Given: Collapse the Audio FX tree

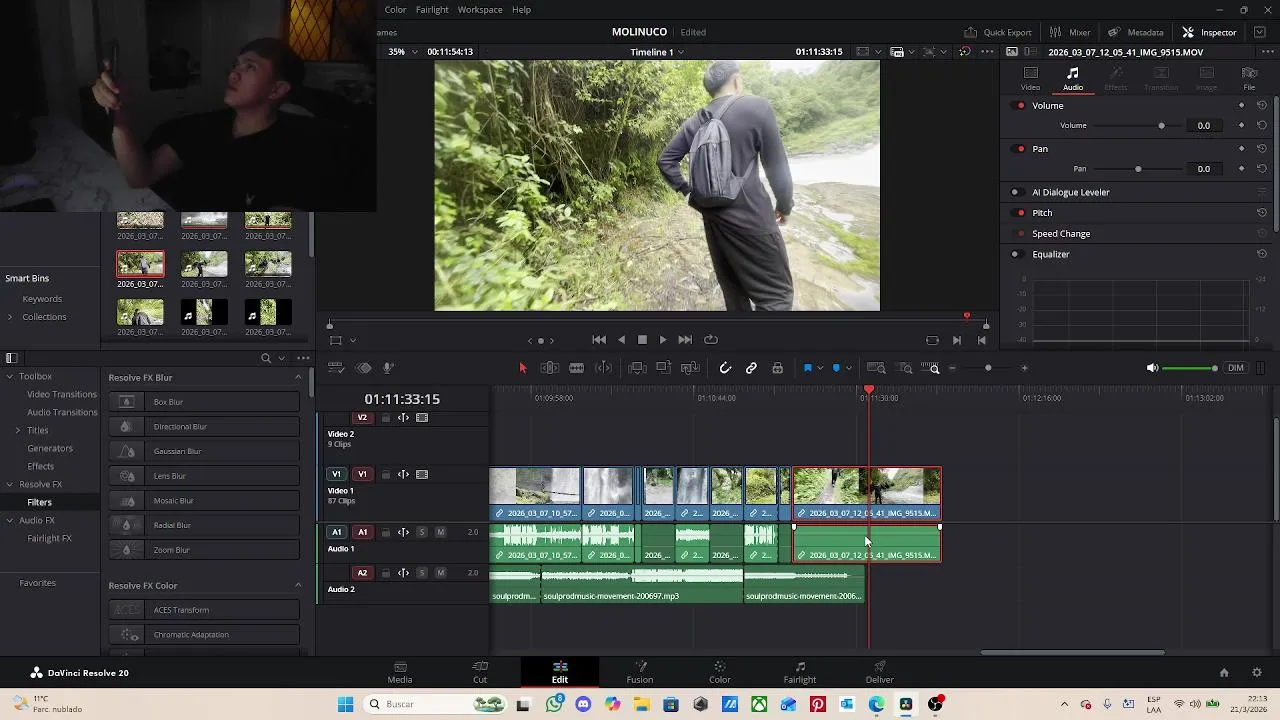Looking at the screenshot, I should [10, 520].
